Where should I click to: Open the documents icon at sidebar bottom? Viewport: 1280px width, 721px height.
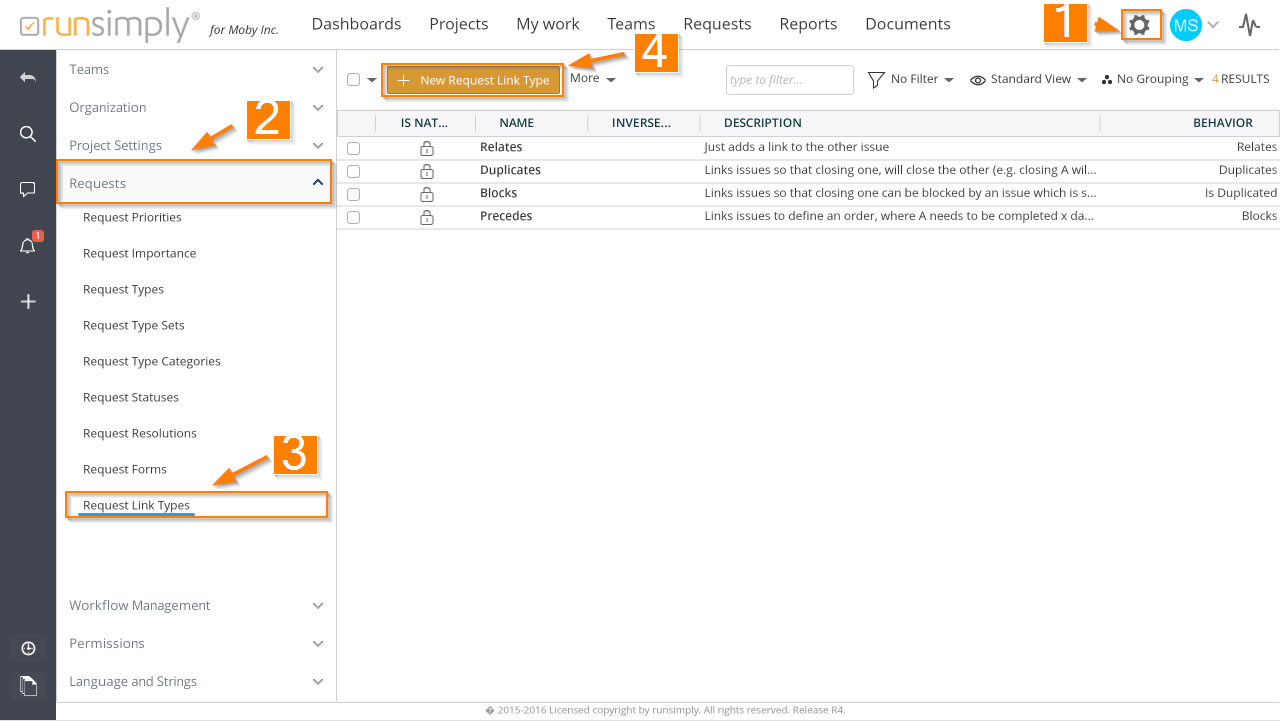(x=28, y=685)
